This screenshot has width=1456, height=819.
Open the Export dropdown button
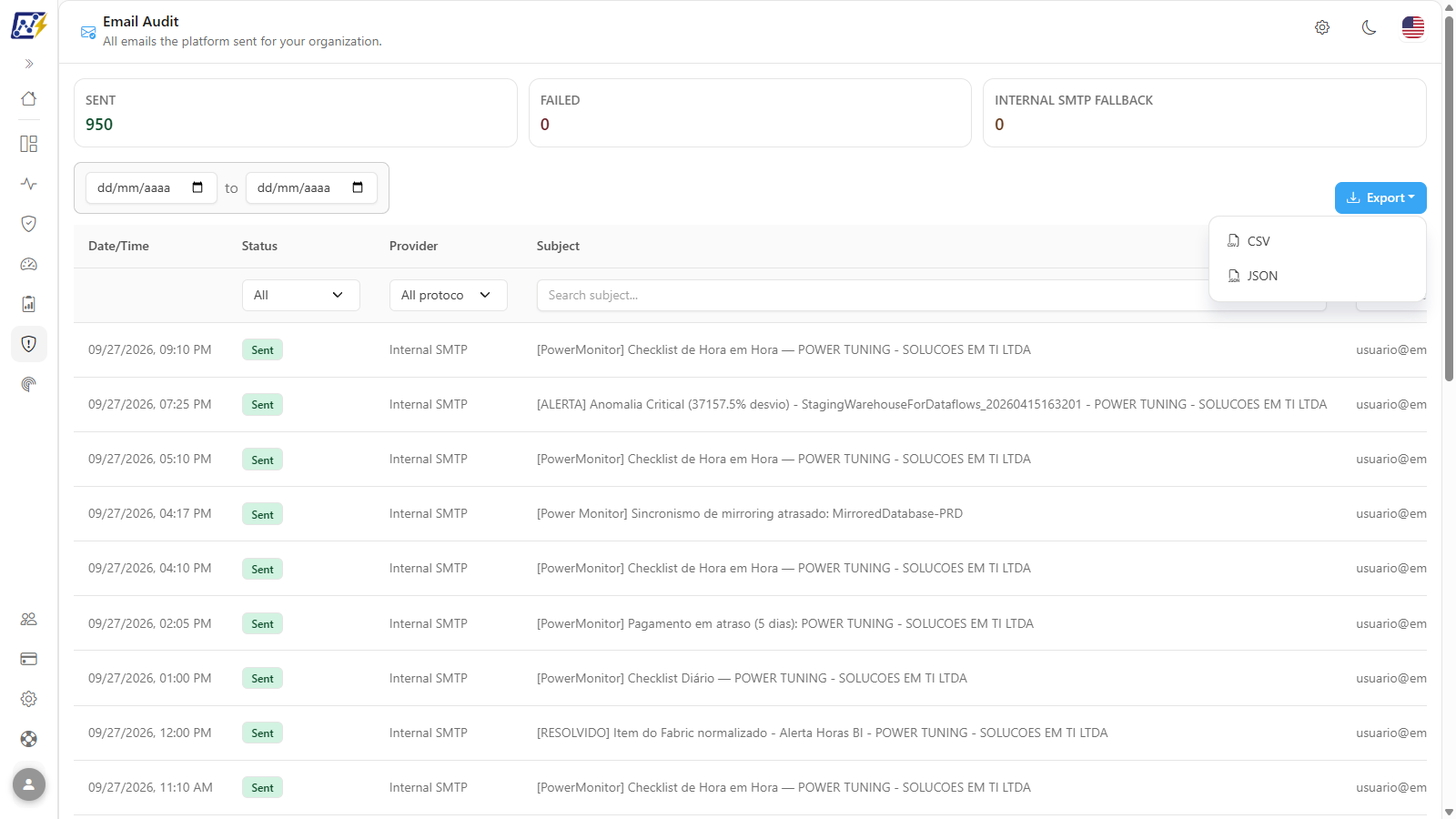coord(1380,198)
